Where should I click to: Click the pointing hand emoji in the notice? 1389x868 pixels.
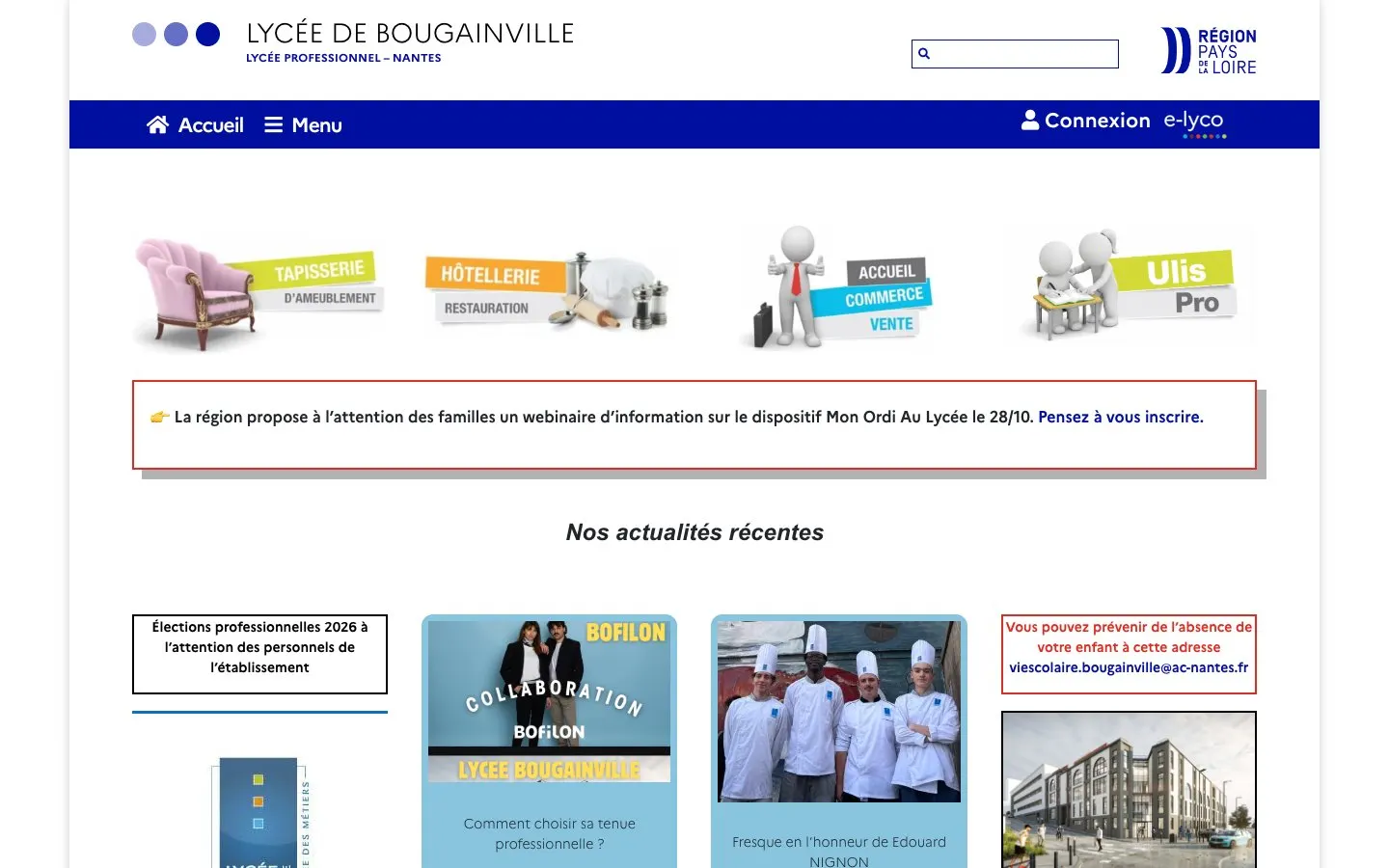coord(159,418)
